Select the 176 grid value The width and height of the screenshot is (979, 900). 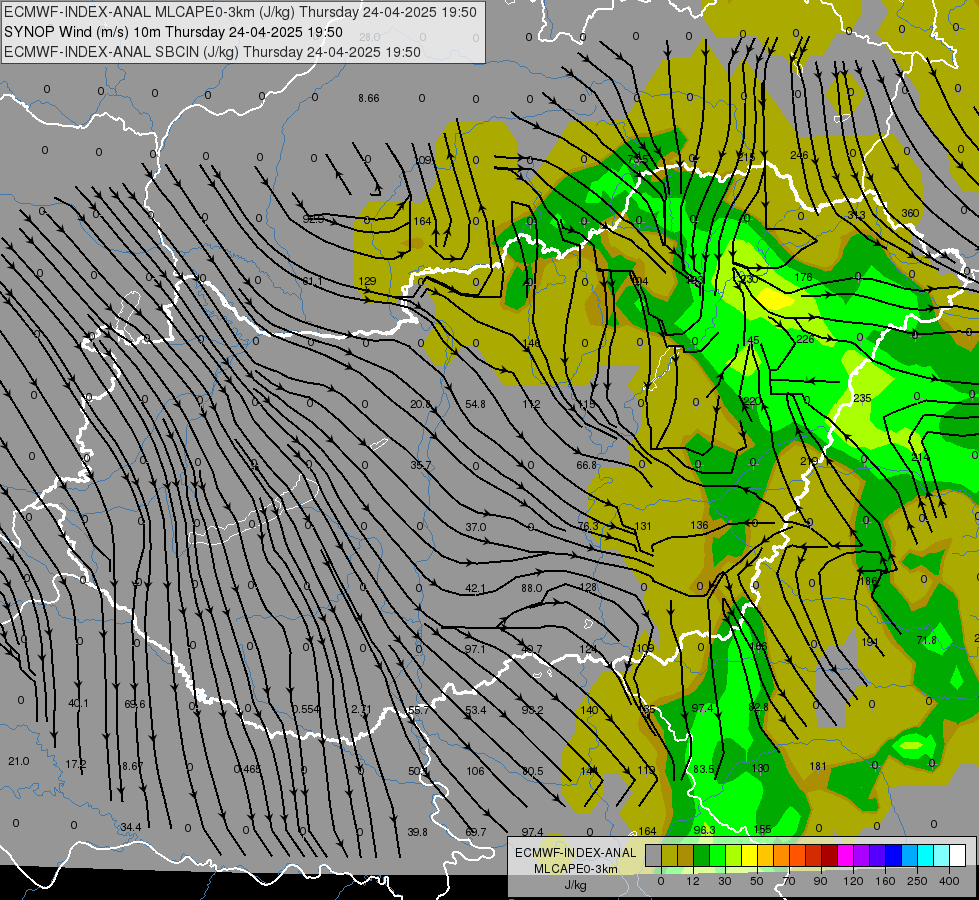pyautogui.click(x=804, y=277)
